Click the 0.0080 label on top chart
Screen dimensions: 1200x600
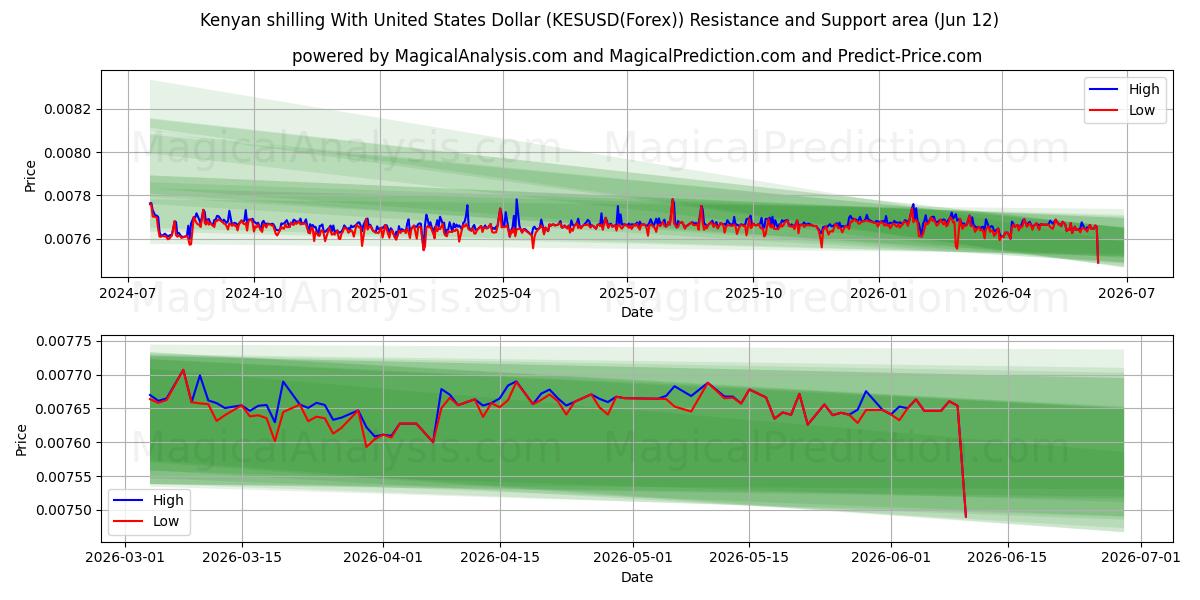coord(67,153)
